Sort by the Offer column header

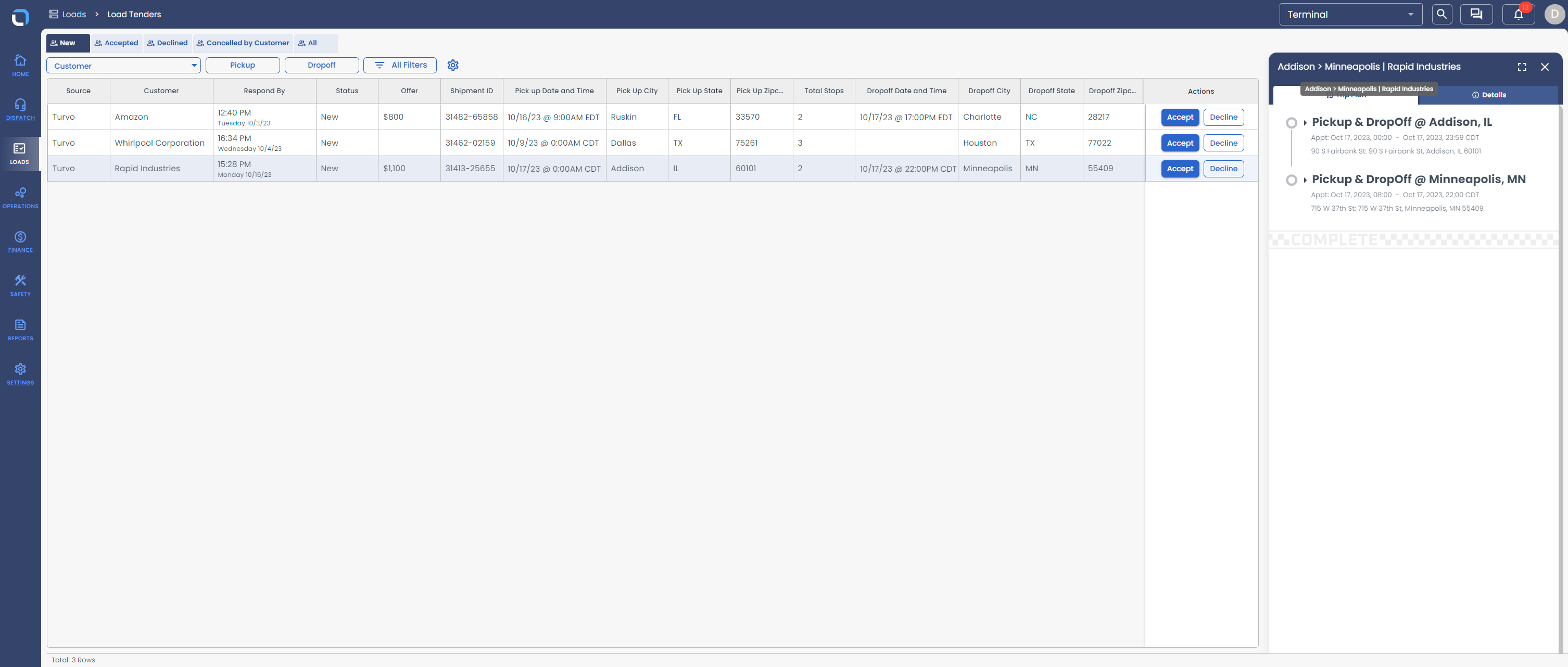pos(409,91)
